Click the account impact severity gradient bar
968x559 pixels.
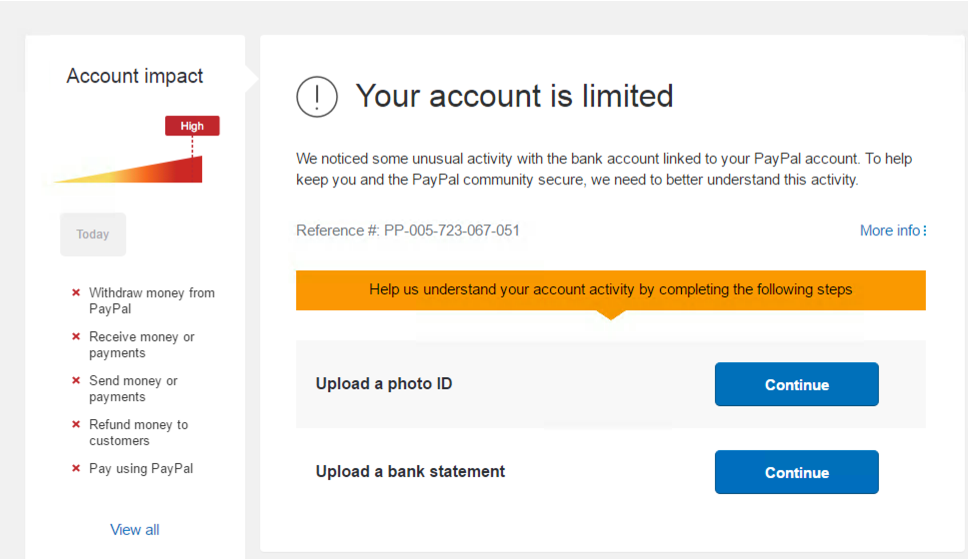[128, 170]
